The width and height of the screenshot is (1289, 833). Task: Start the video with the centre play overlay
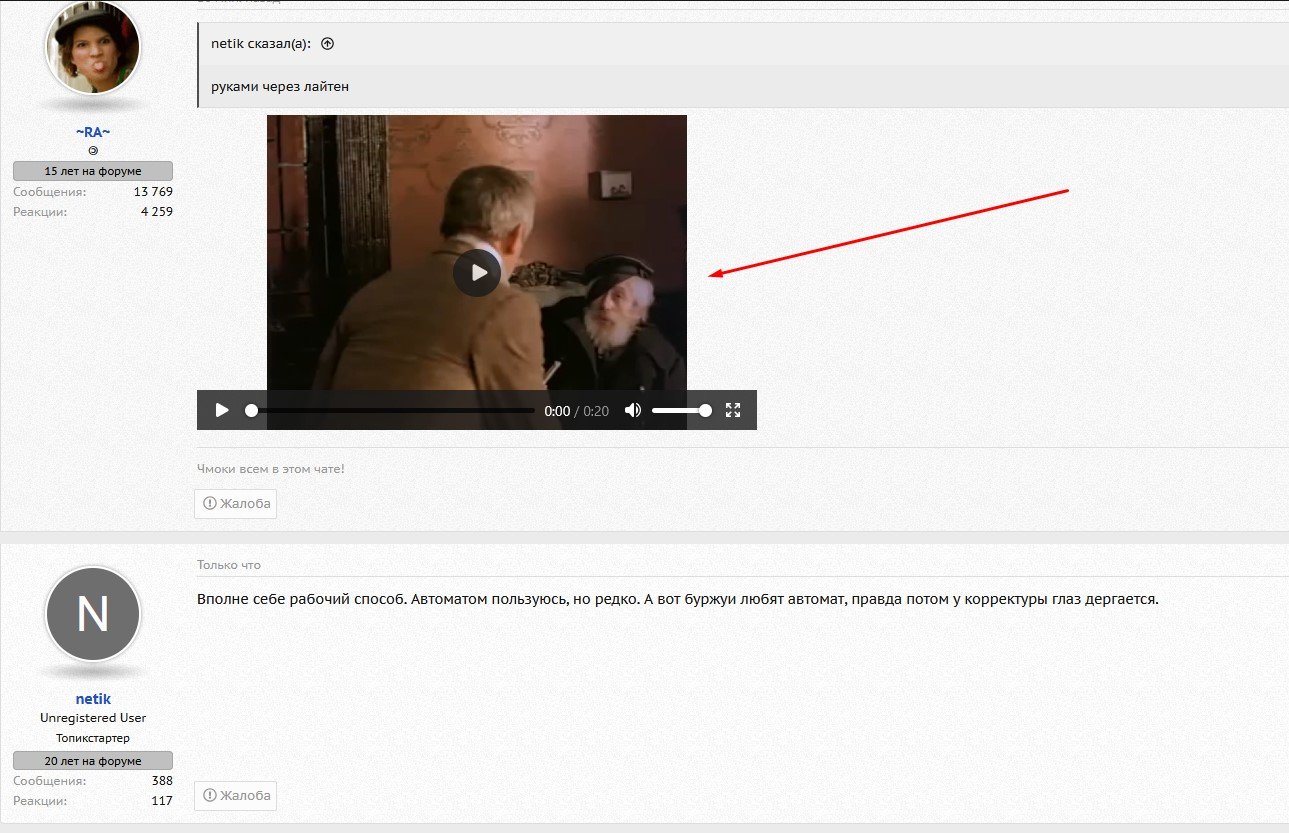[x=477, y=272]
